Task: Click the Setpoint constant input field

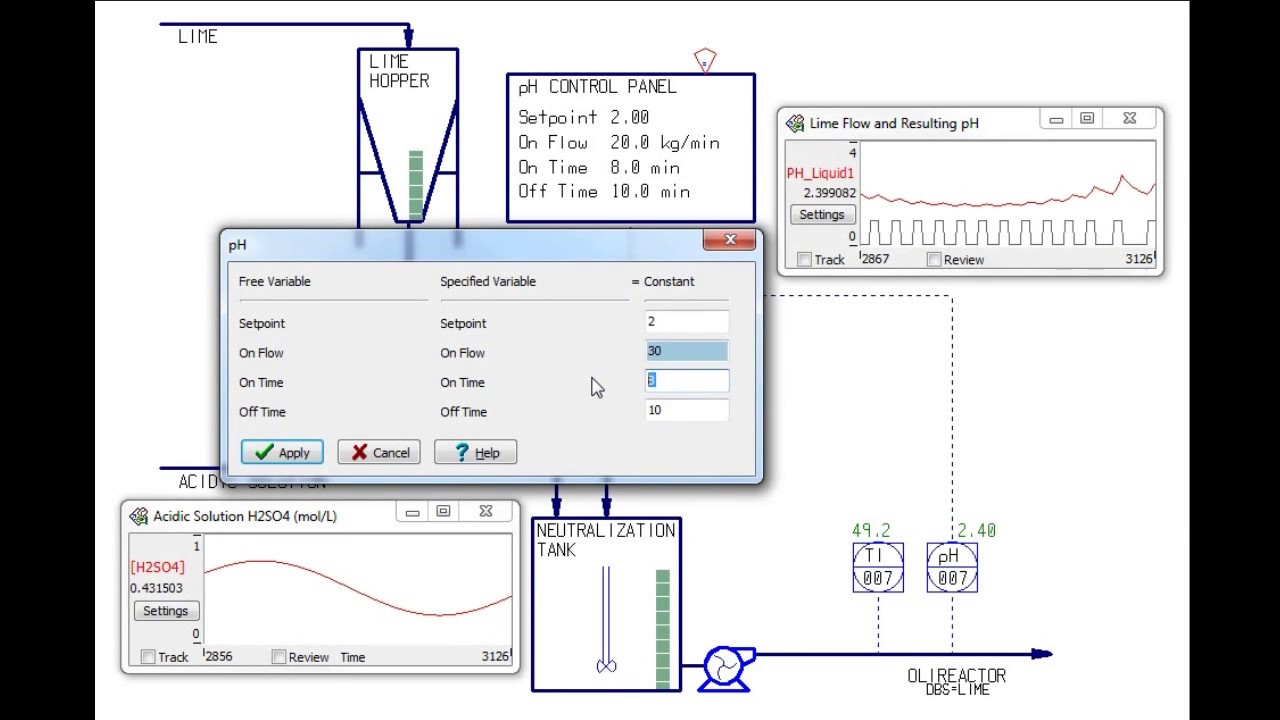Action: coord(687,322)
